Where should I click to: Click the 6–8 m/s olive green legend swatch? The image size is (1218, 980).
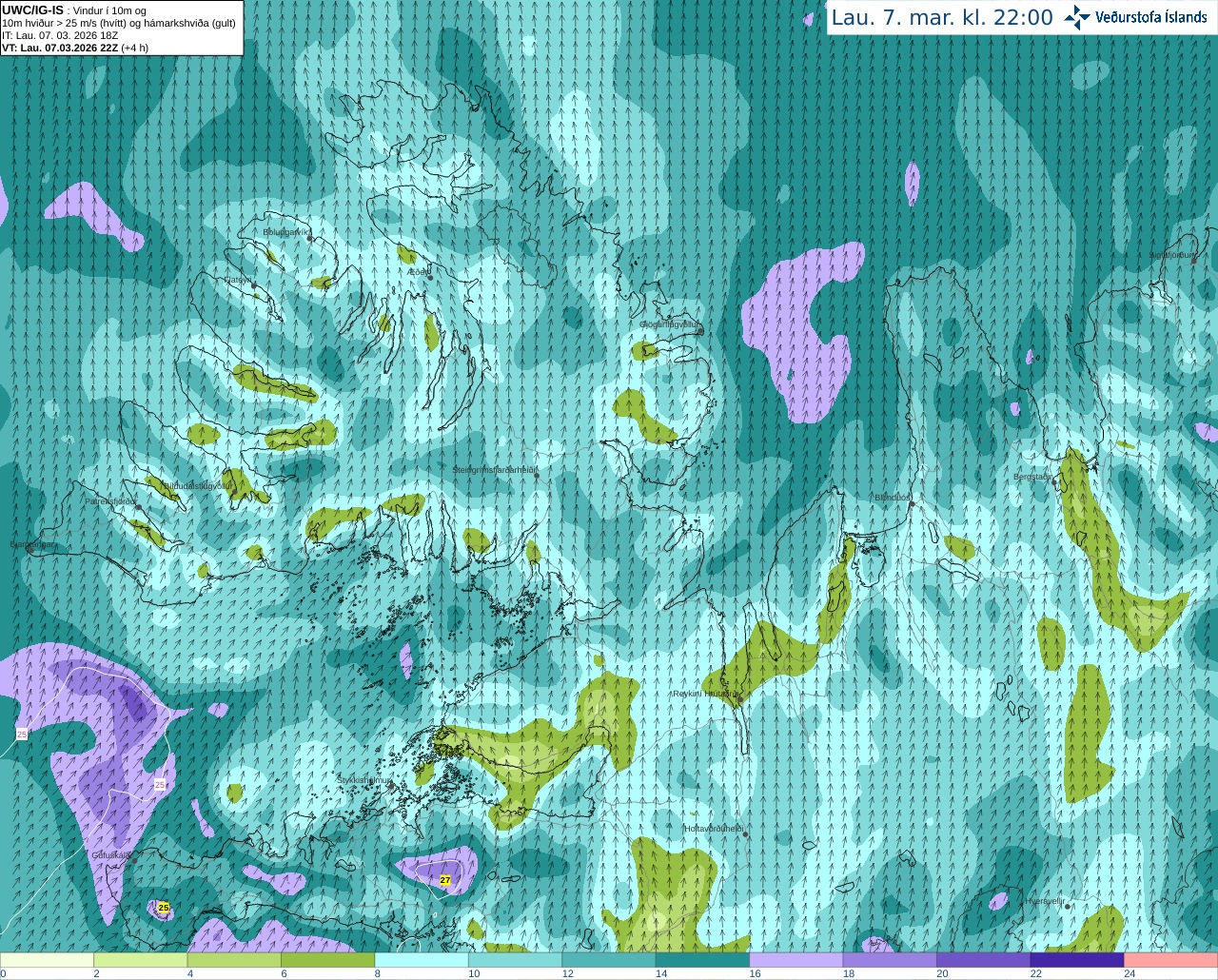[328, 960]
